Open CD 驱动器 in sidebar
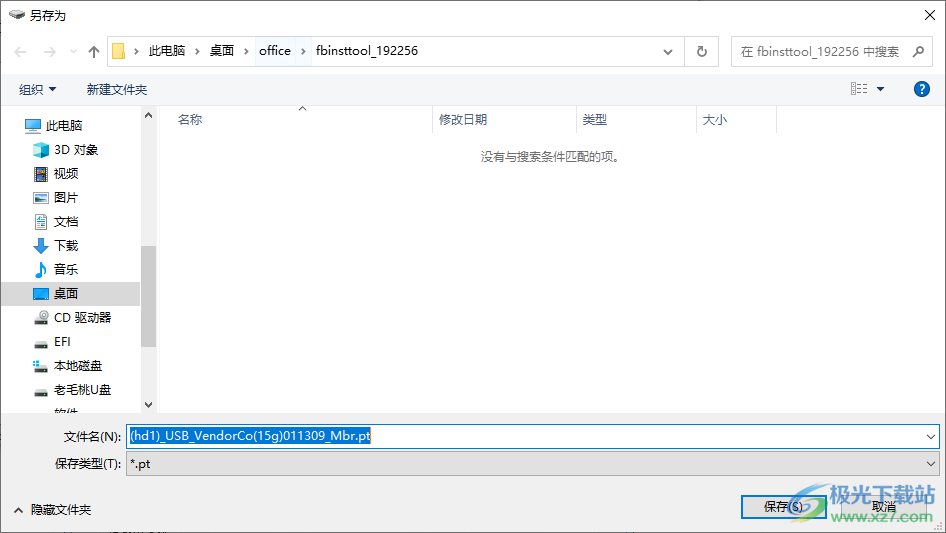 click(82, 318)
